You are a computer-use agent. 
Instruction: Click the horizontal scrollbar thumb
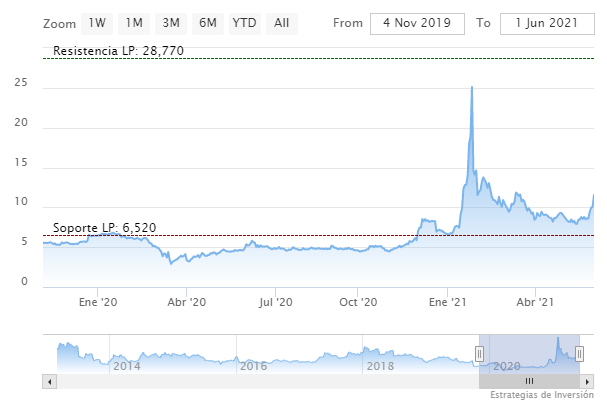pos(530,381)
